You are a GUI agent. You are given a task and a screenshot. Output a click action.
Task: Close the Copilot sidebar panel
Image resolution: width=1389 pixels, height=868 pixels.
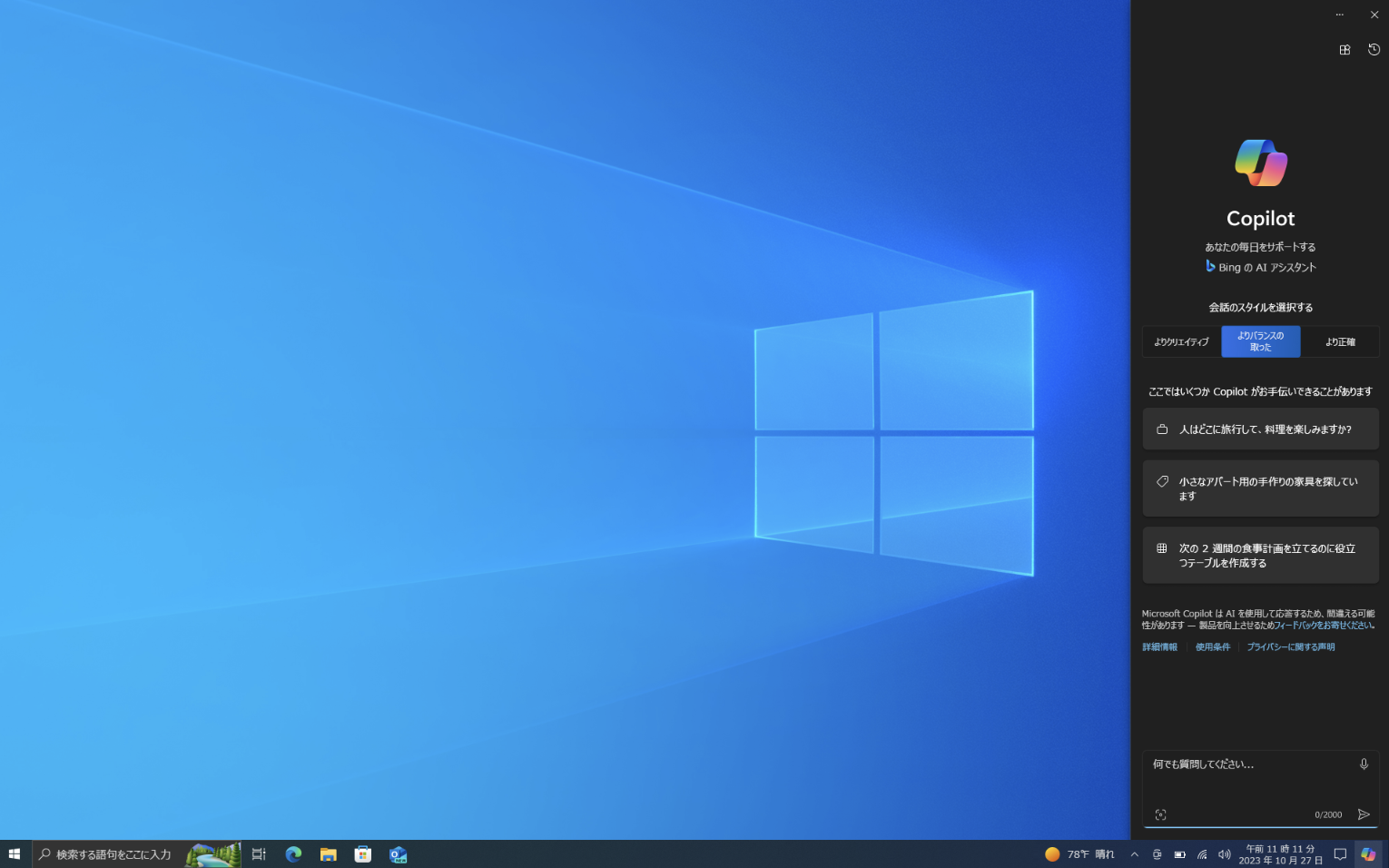coord(1374,15)
